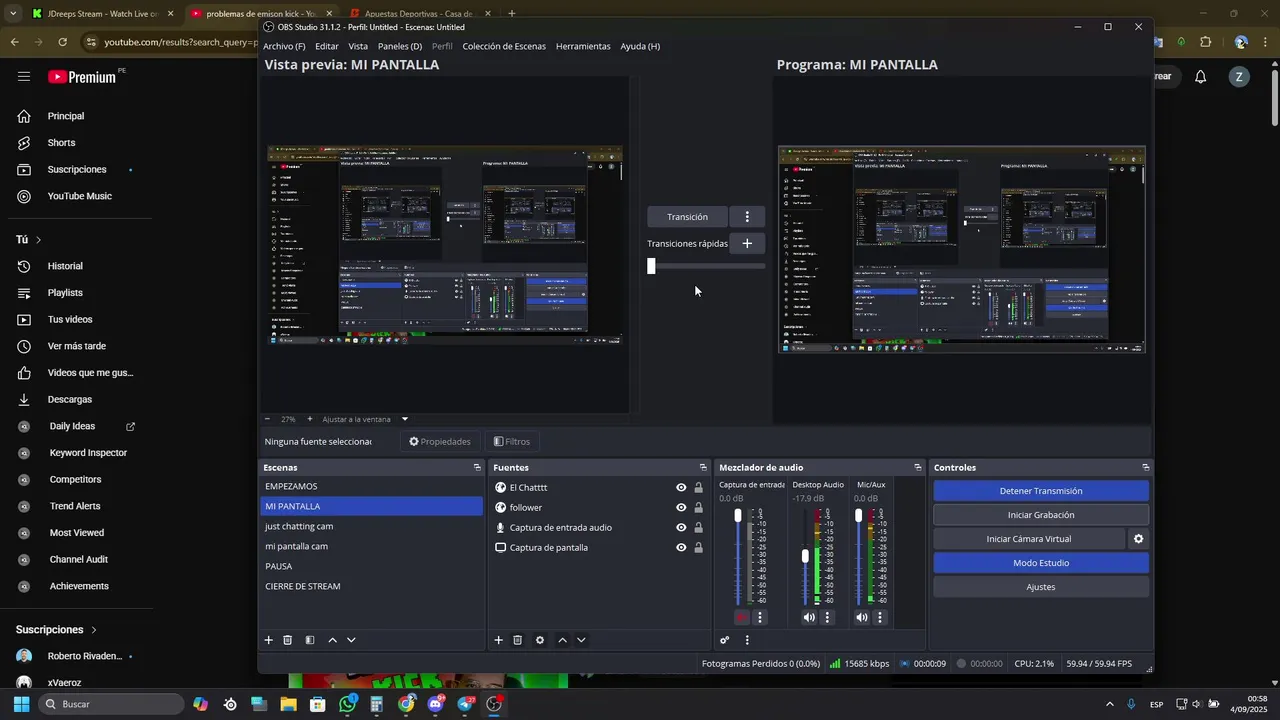Add a quick transition with plus button
The image size is (1280, 720).
pos(747,243)
